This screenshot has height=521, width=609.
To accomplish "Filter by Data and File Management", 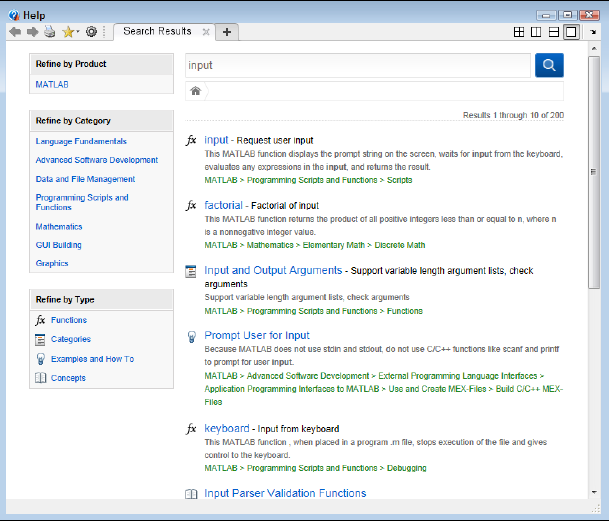I will pyautogui.click(x=85, y=179).
